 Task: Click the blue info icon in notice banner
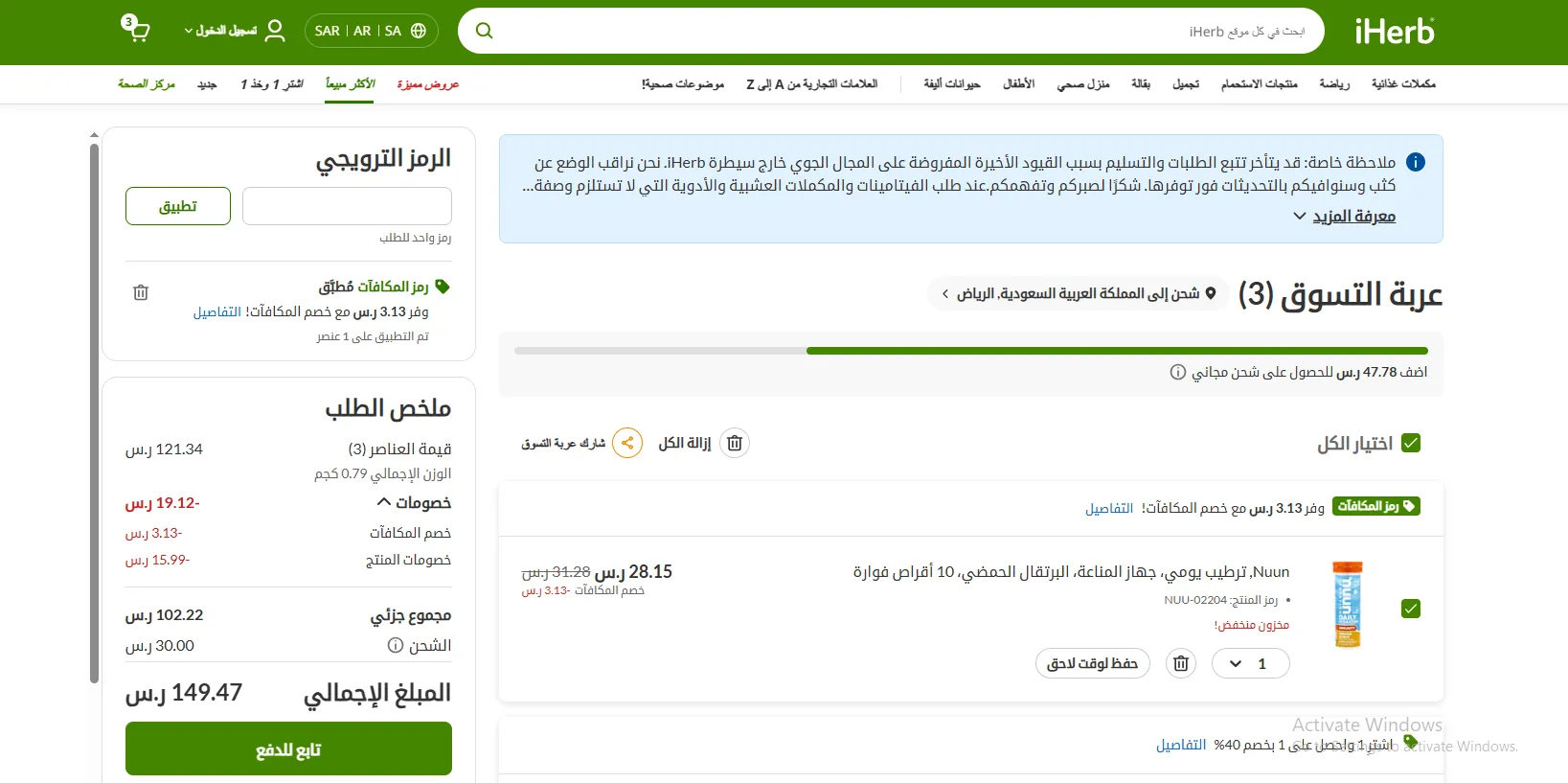pos(1416,162)
